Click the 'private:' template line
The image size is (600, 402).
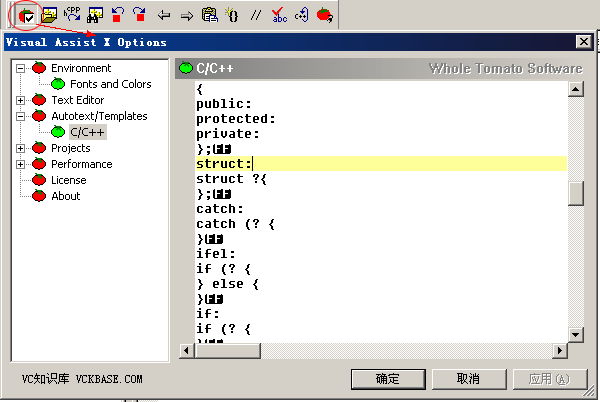coord(228,134)
